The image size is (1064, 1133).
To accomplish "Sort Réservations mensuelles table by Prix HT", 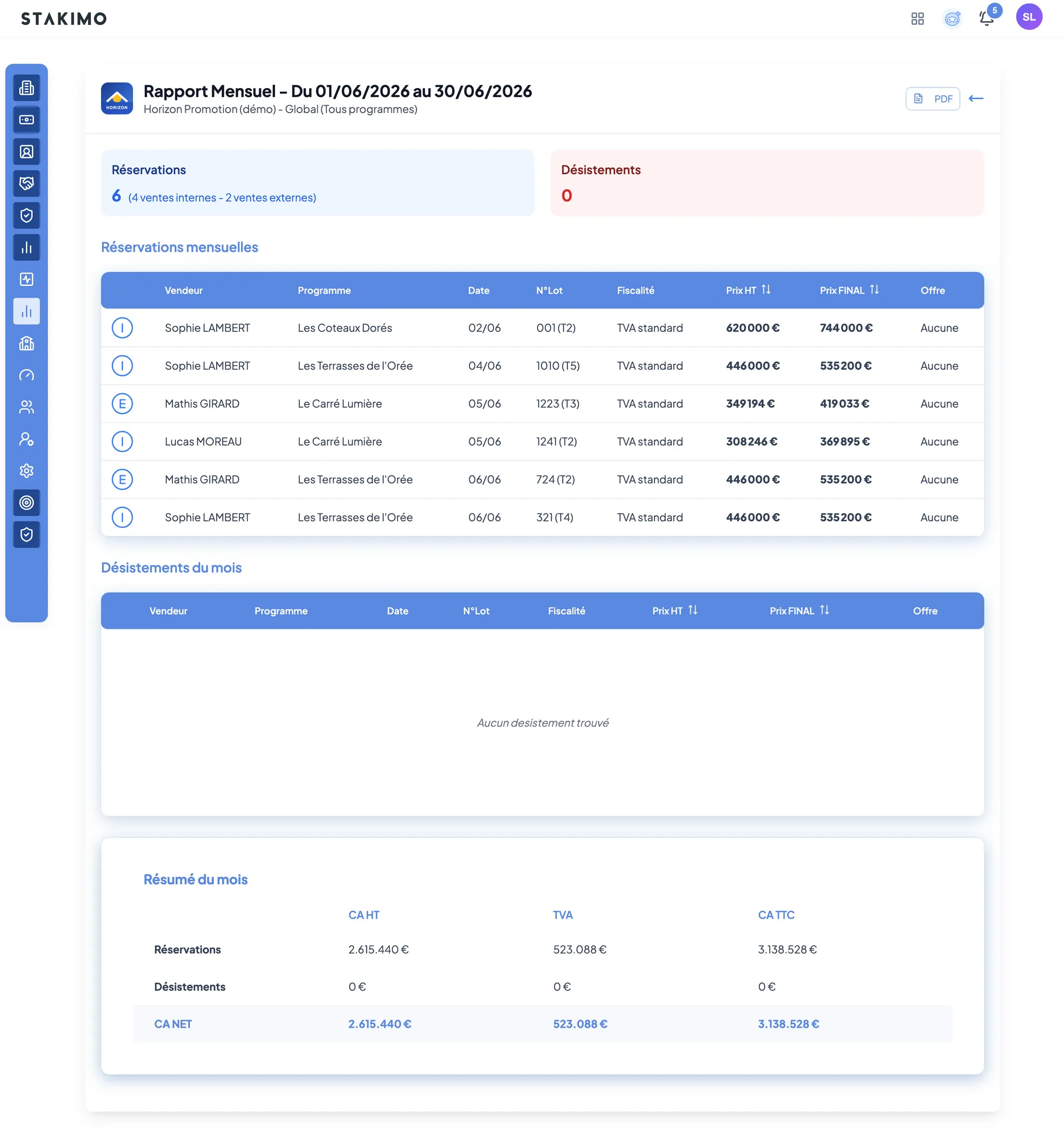I will pos(766,290).
